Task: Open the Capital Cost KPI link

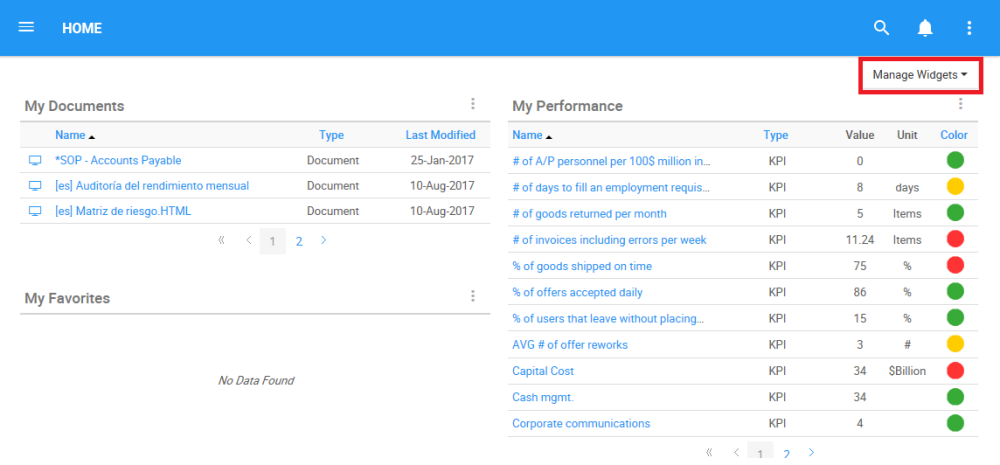Action: (x=543, y=371)
